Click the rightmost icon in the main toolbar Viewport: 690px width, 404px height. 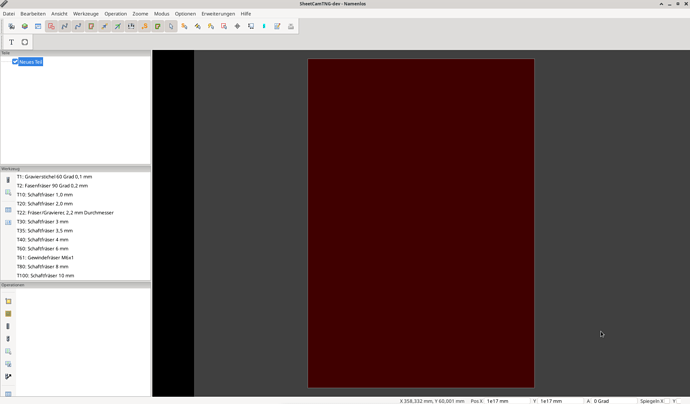point(291,26)
